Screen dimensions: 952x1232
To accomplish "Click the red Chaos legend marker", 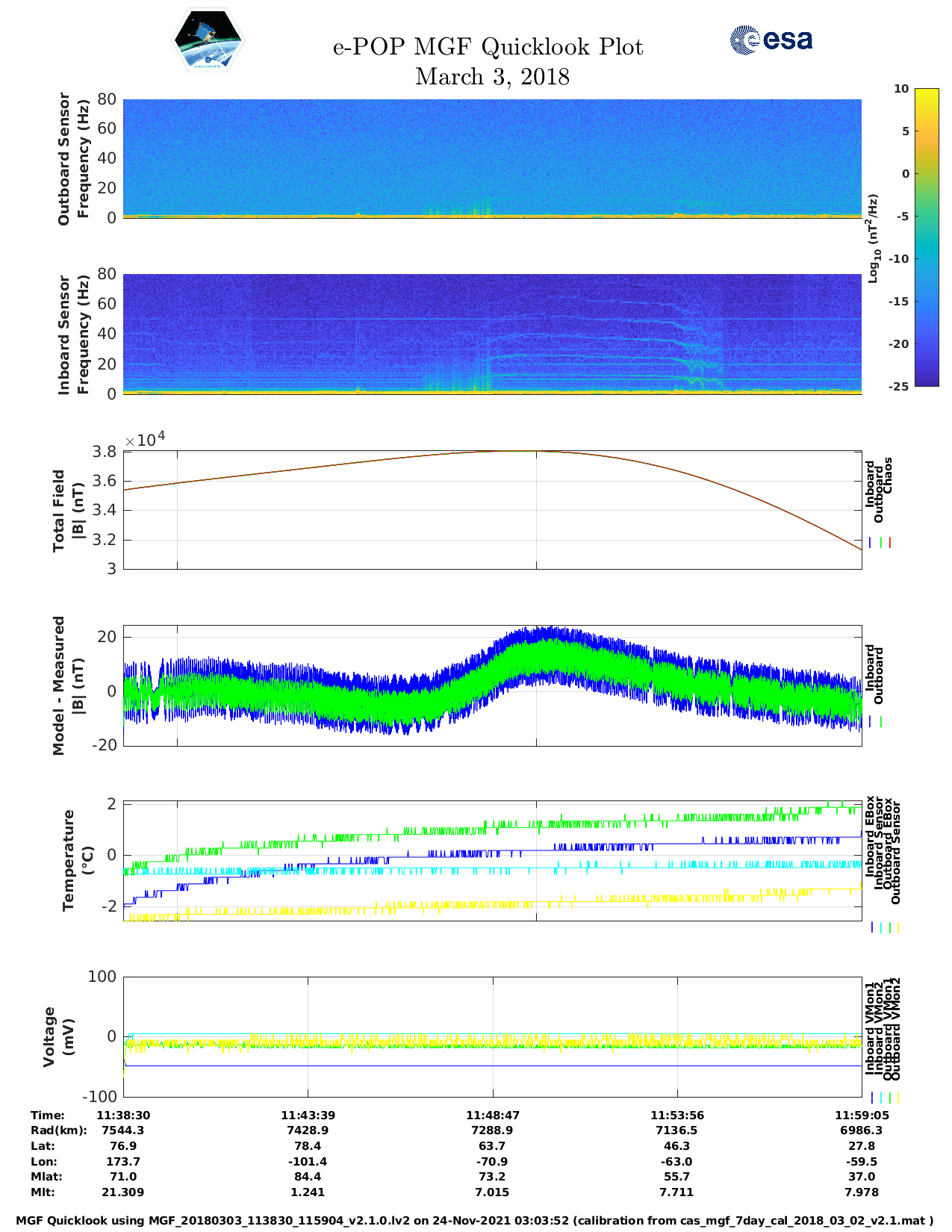I will point(890,543).
